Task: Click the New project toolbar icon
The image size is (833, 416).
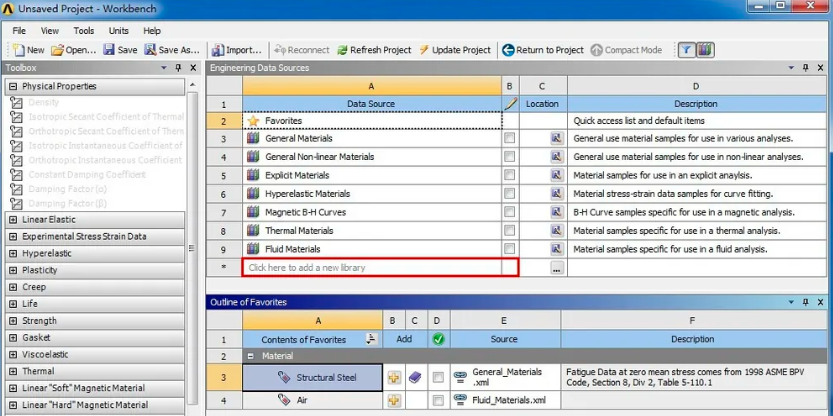Action: pyautogui.click(x=19, y=50)
